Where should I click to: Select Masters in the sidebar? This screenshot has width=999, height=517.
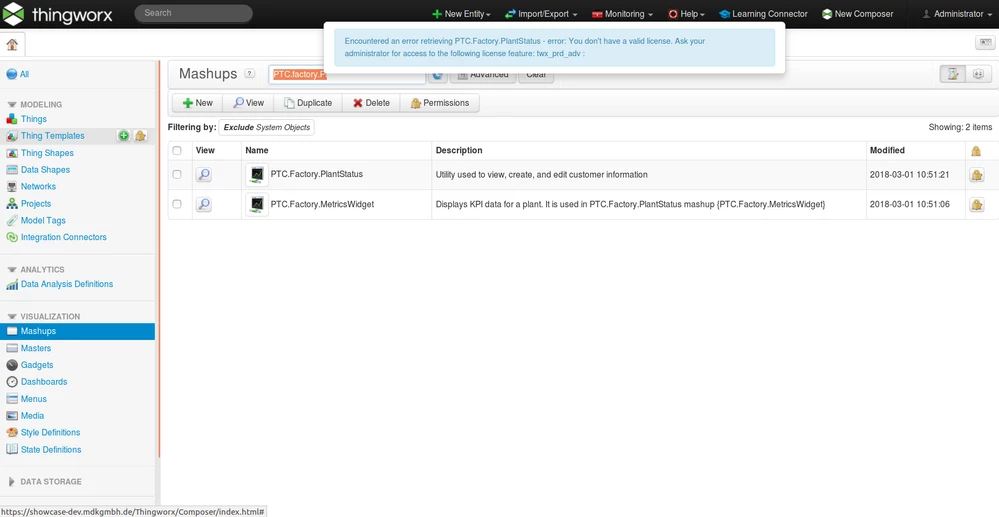(36, 348)
